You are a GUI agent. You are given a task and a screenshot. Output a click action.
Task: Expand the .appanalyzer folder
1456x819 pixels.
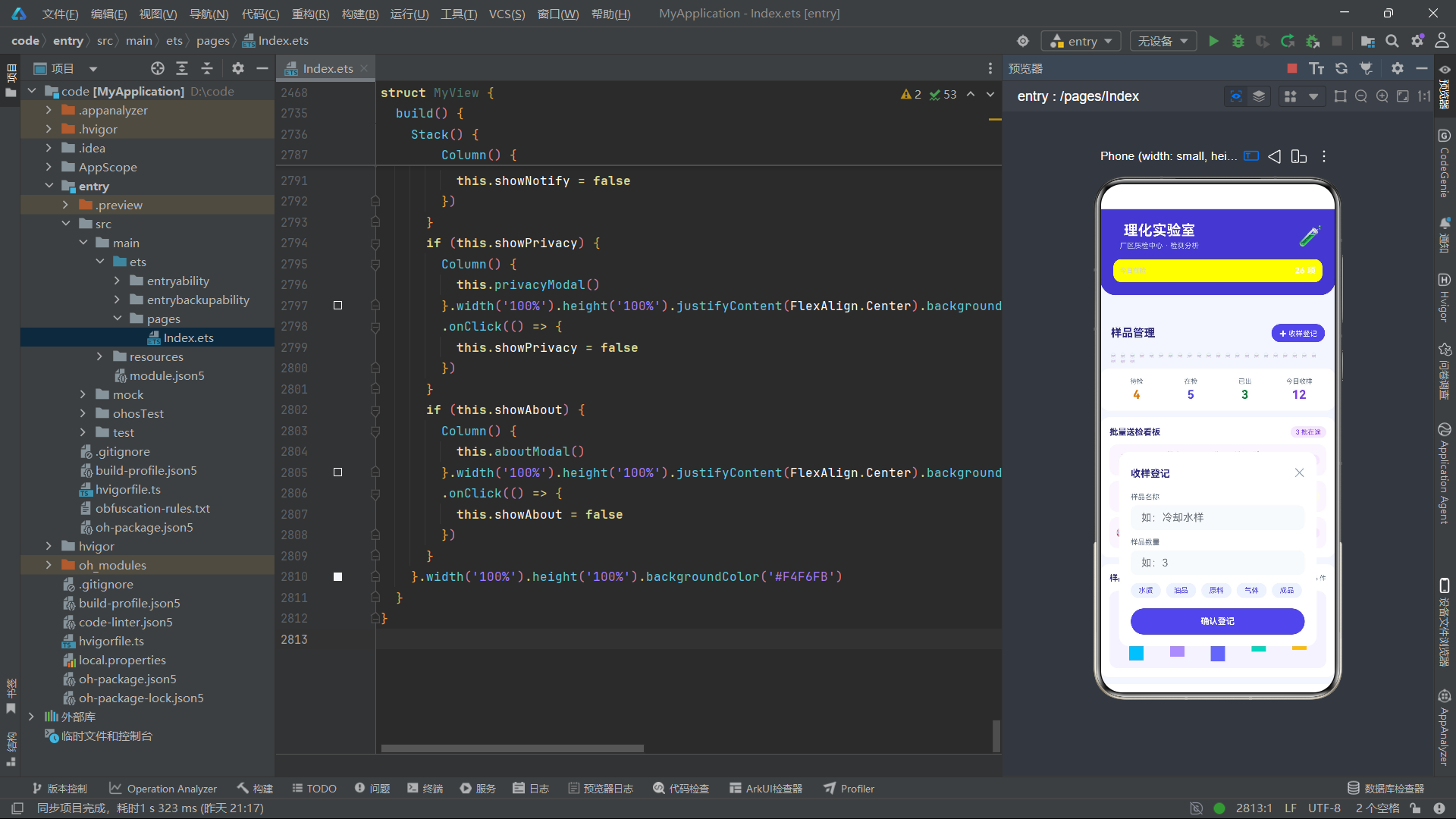49,110
